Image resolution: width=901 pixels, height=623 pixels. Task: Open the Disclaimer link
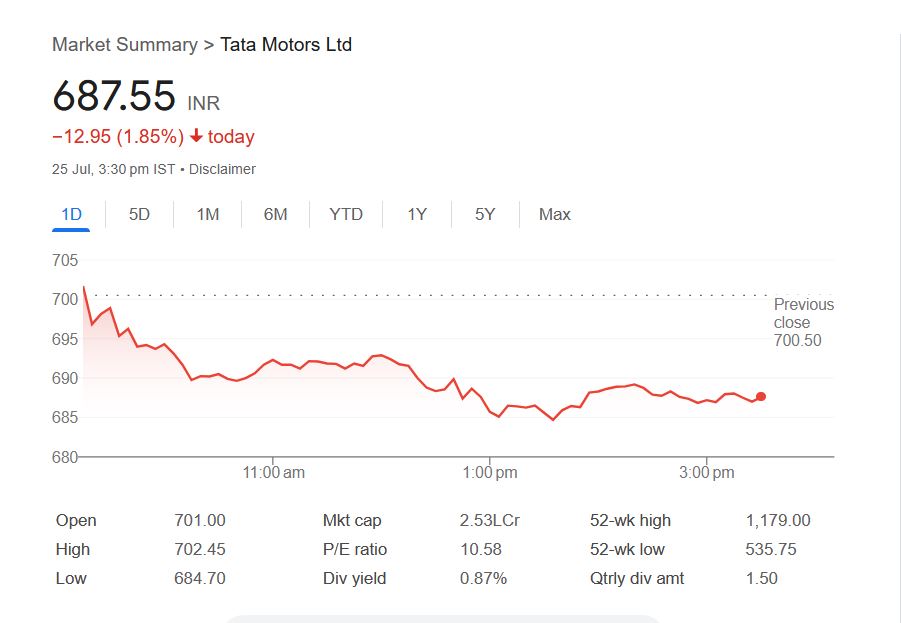[x=222, y=169]
